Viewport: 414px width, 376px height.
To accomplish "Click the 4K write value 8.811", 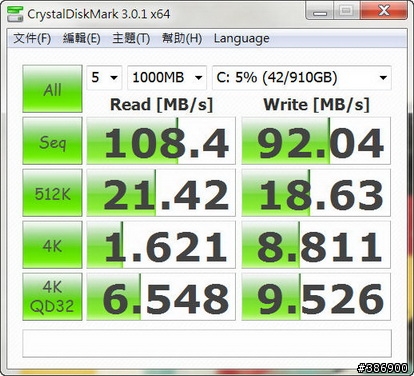I will point(316,245).
